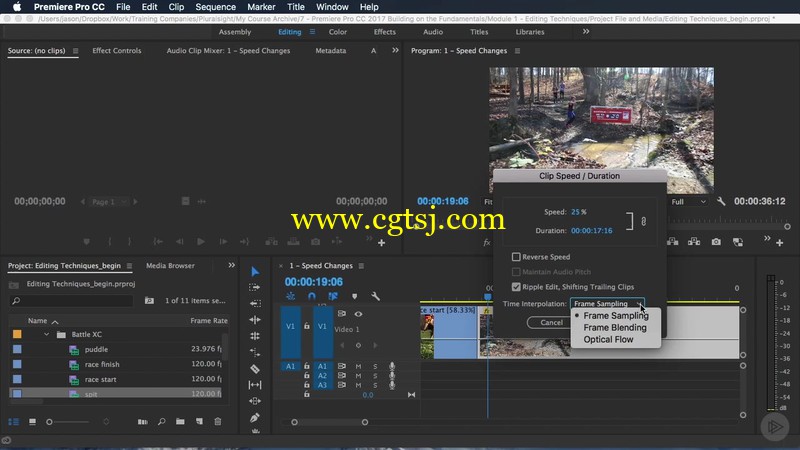Click Cancel in Clip Speed dialog
The width and height of the screenshot is (800, 450).
point(551,322)
